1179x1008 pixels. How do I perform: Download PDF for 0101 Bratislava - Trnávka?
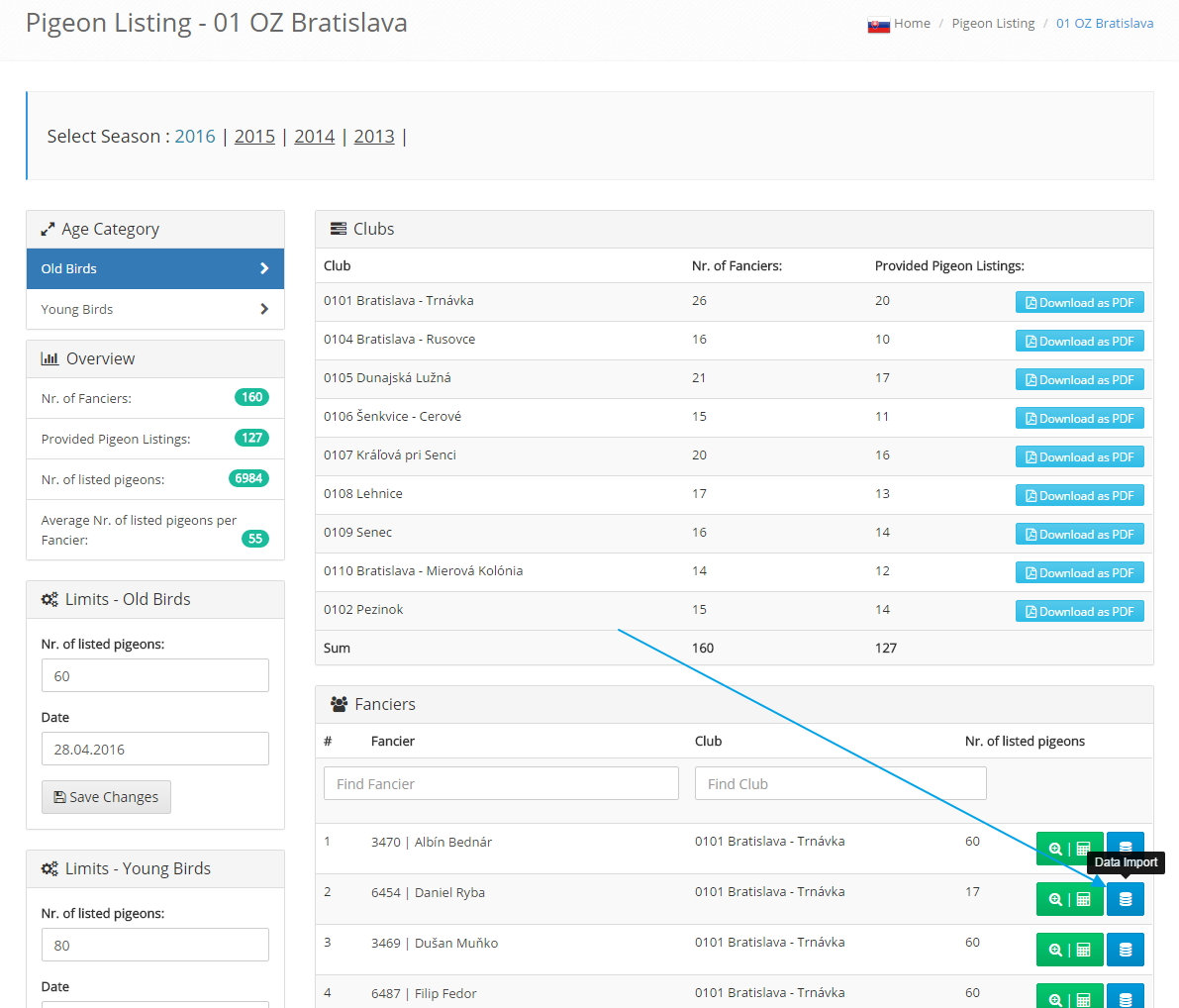tap(1079, 303)
